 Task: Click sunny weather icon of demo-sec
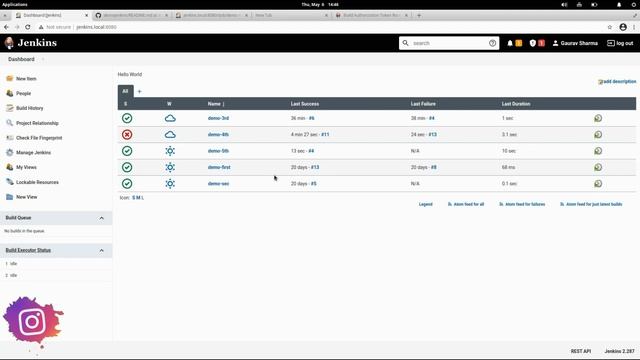click(170, 183)
